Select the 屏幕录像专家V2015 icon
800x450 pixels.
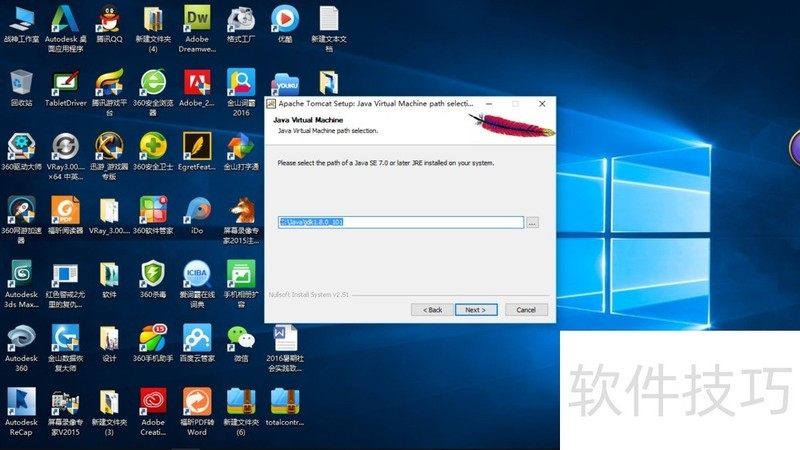(x=65, y=402)
